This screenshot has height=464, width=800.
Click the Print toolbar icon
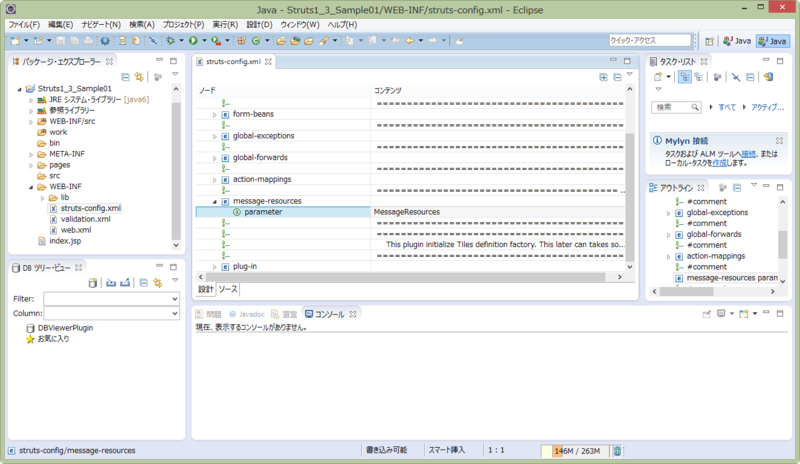pos(88,41)
